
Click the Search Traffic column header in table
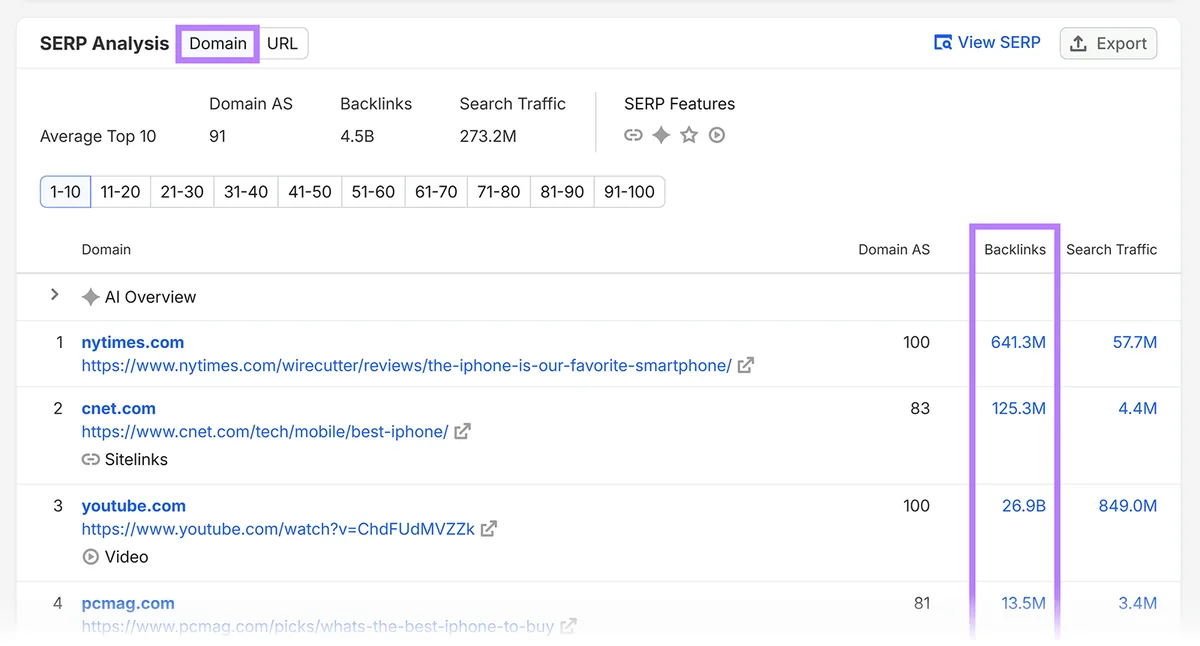[1111, 250]
